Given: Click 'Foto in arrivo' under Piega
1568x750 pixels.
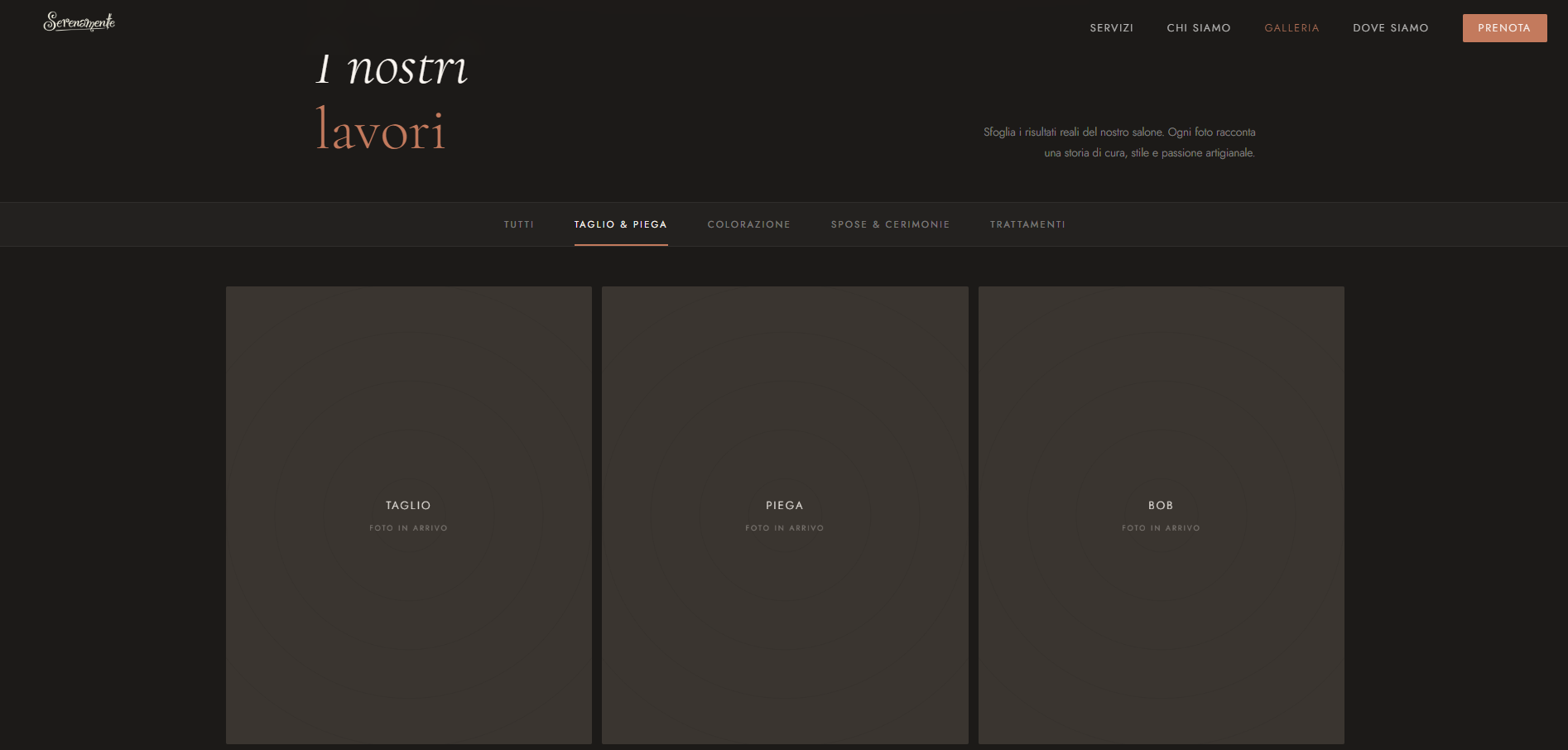Looking at the screenshot, I should pos(784,528).
